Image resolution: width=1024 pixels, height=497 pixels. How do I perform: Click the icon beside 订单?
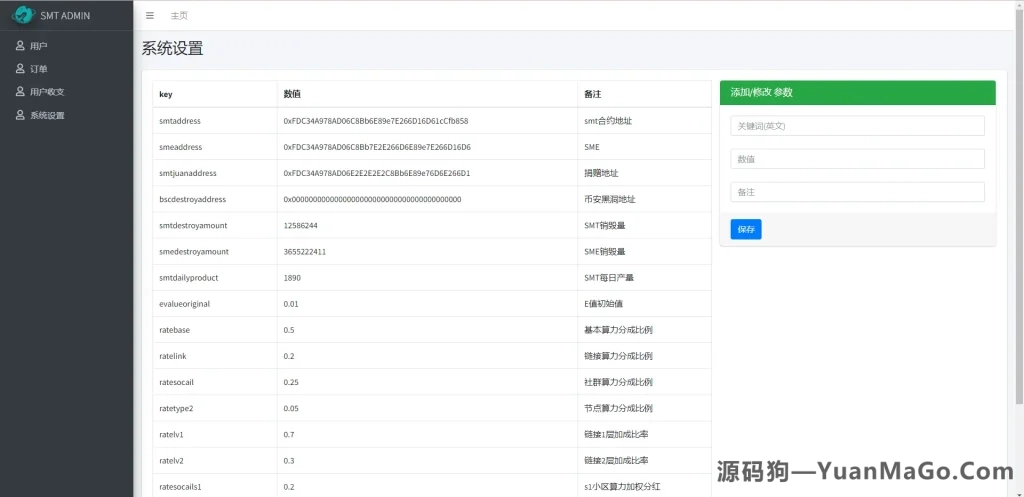[20, 68]
